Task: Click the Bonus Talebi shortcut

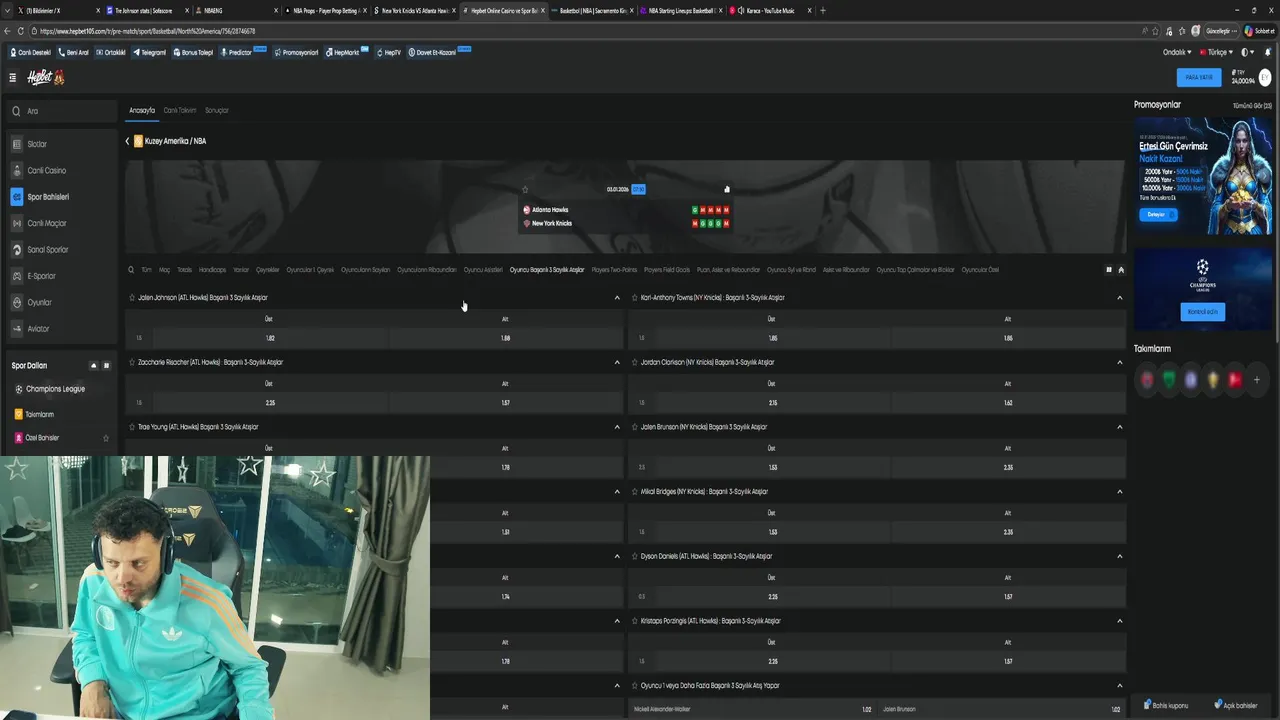Action: (193, 52)
